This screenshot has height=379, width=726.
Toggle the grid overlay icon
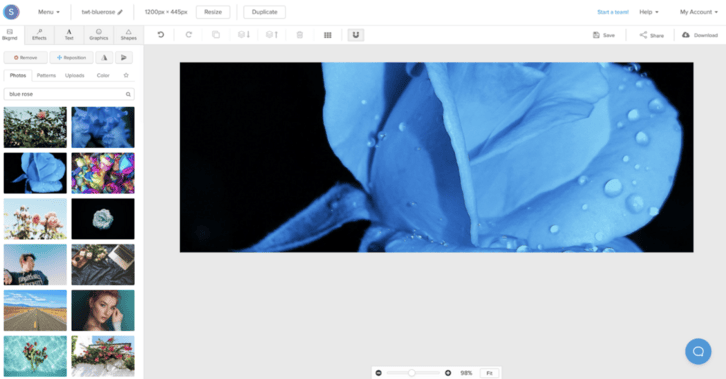pyautogui.click(x=327, y=35)
